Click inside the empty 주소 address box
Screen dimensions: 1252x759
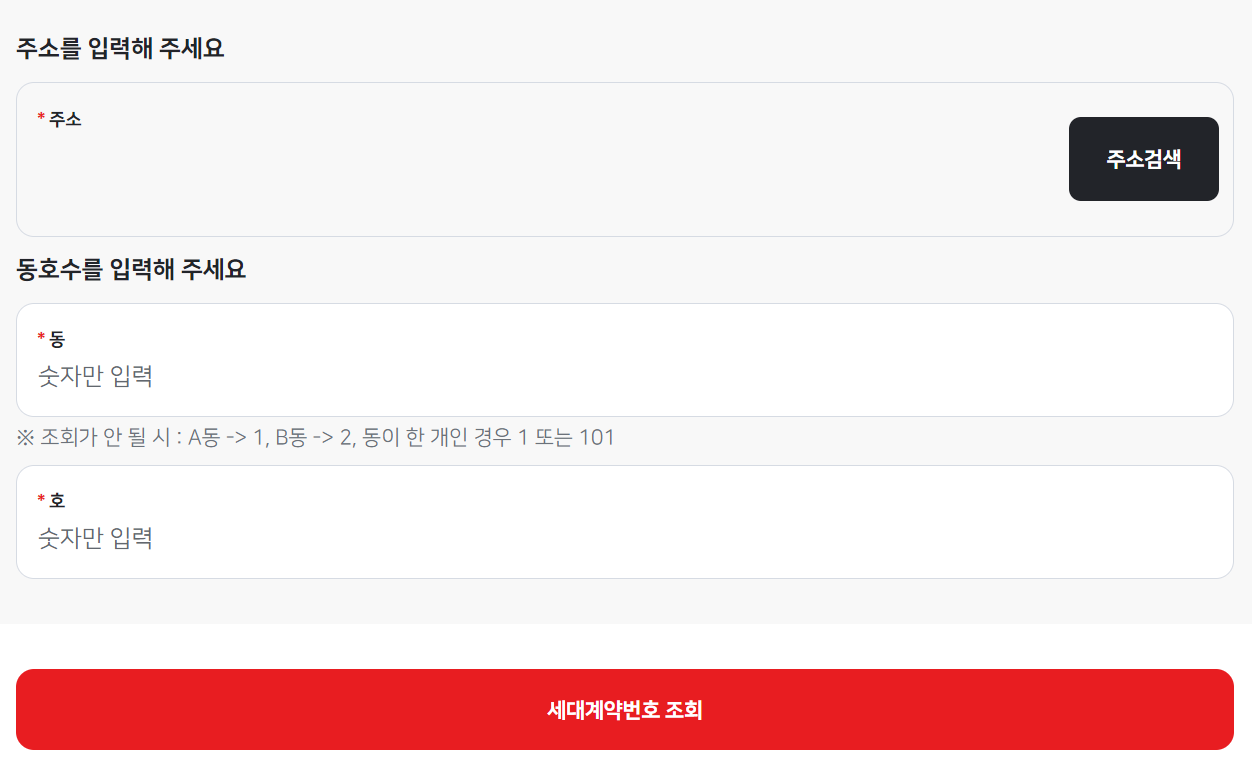(540, 170)
